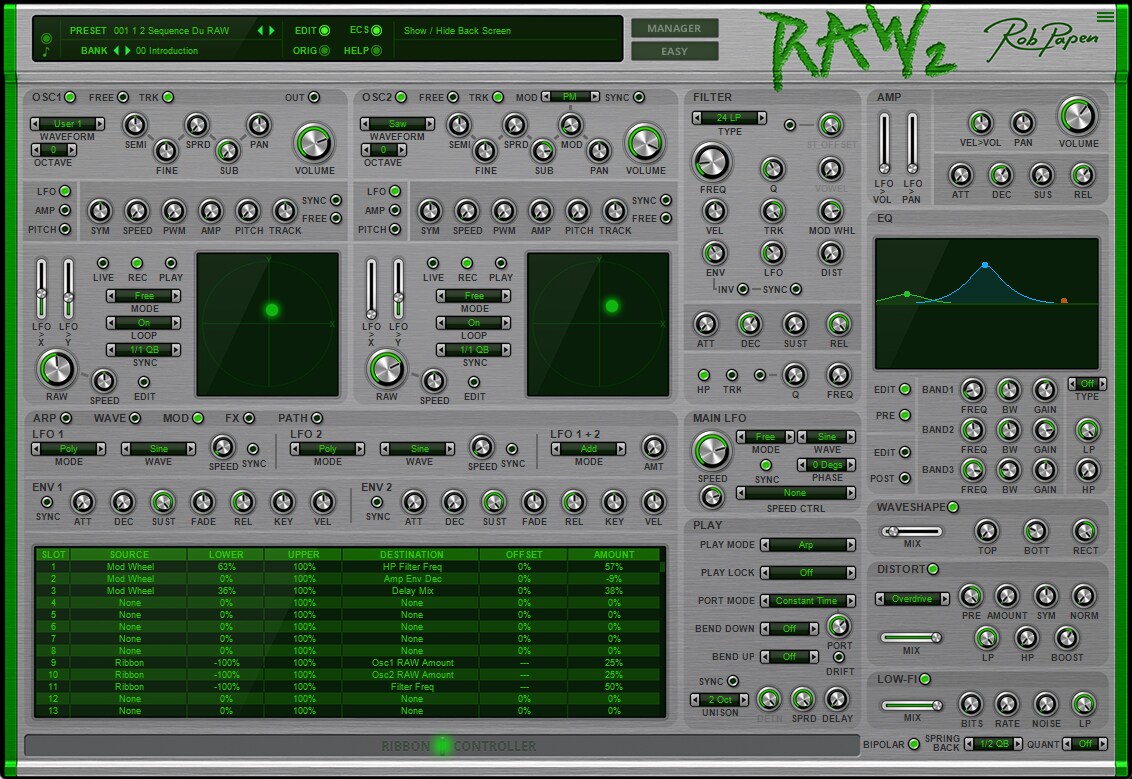Select the Bend Up range selector
The height and width of the screenshot is (779, 1132).
point(790,656)
